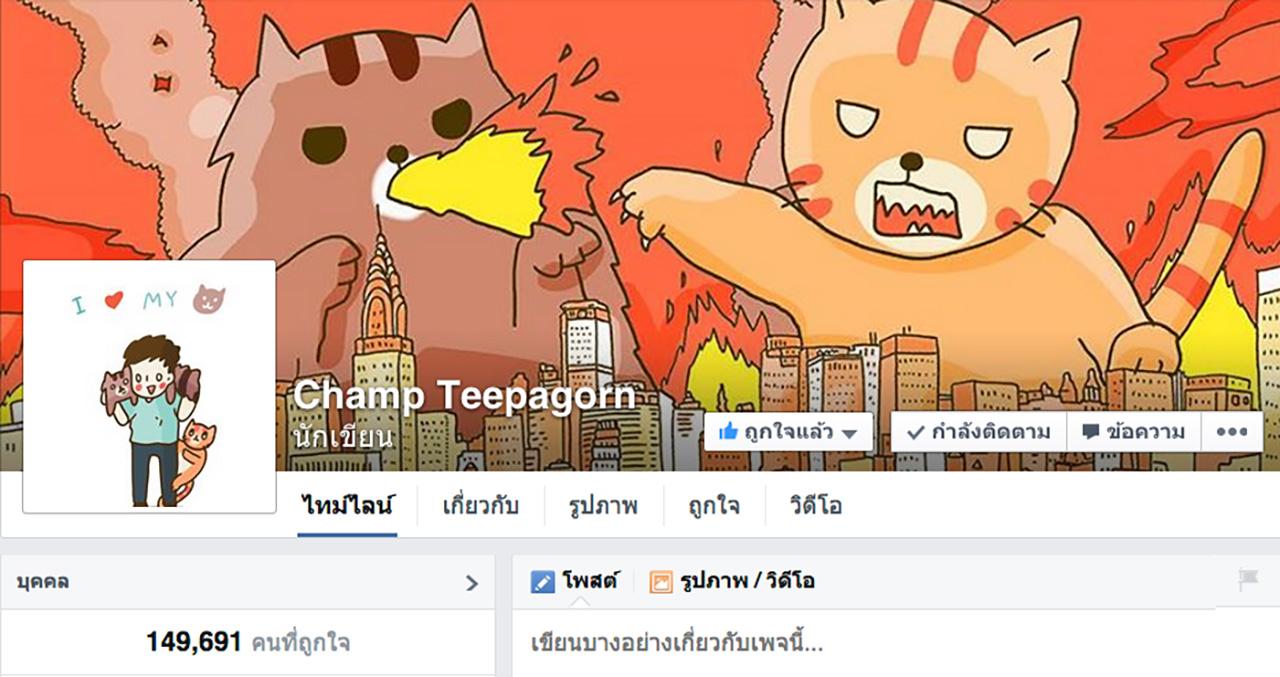Viewport: 1280px width, 677px height.
Task: Click the ข้อความ message button
Action: pyautogui.click(x=1132, y=432)
